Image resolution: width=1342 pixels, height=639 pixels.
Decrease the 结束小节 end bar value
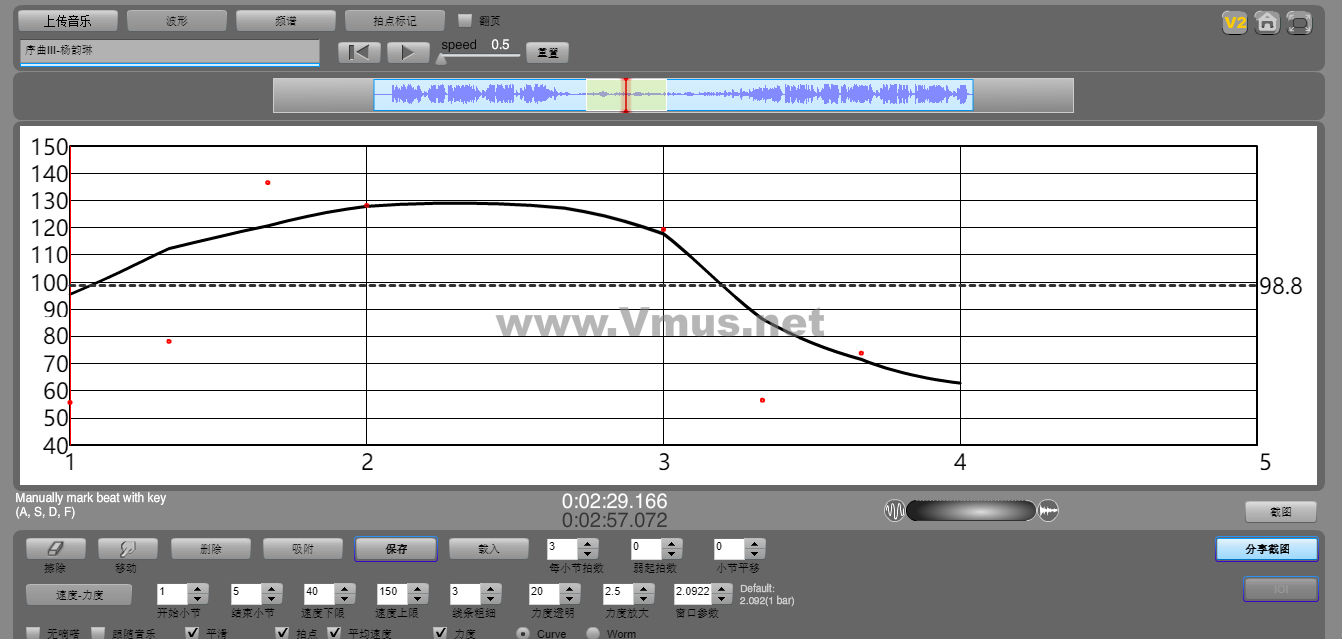[x=271, y=597]
